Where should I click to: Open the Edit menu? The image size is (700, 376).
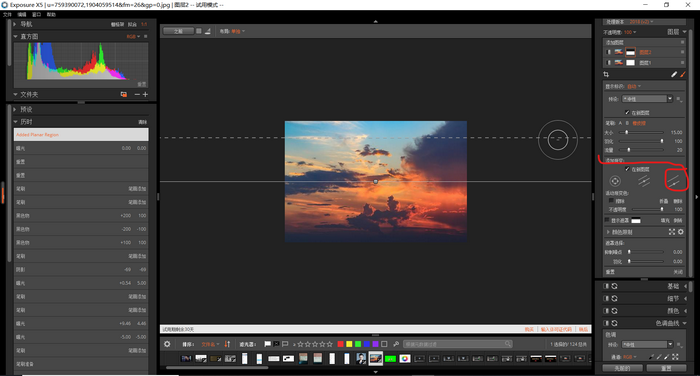tap(22, 15)
